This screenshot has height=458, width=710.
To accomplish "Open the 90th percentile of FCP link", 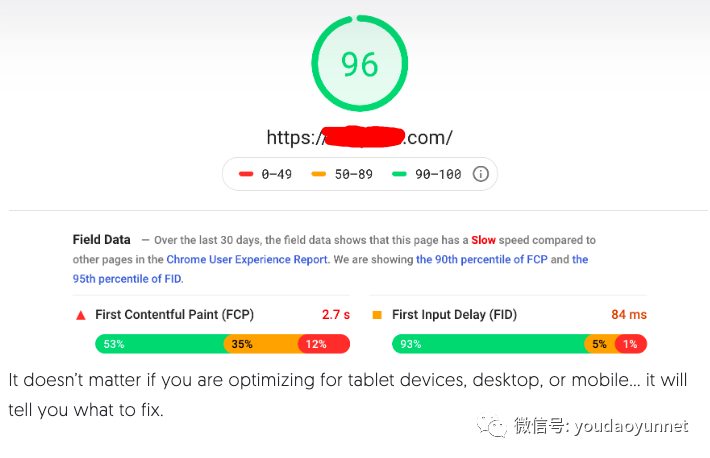I will [x=482, y=260].
